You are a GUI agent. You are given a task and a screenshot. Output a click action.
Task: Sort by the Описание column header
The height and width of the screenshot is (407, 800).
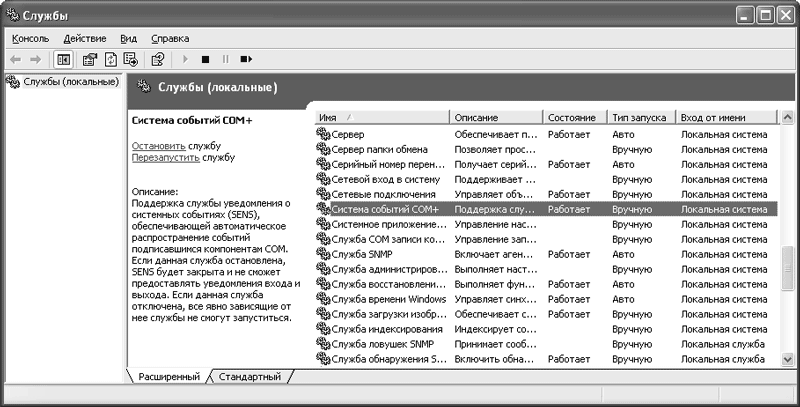coord(496,117)
